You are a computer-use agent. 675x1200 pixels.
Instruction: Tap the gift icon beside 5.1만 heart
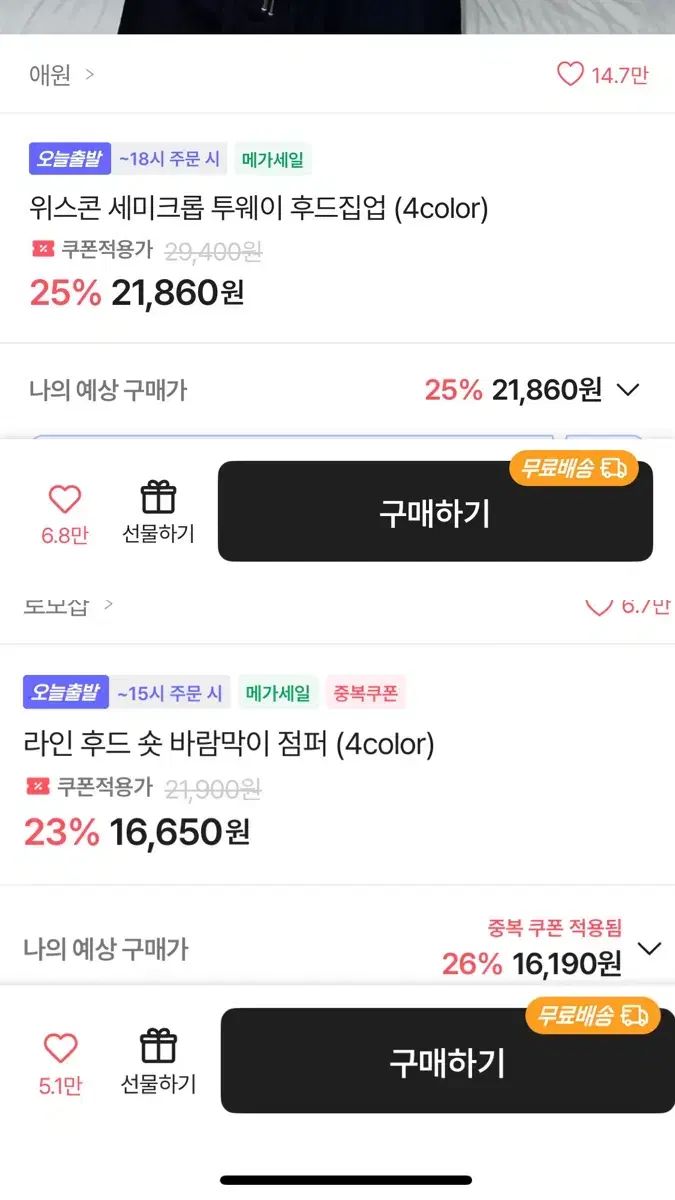pos(158,1046)
